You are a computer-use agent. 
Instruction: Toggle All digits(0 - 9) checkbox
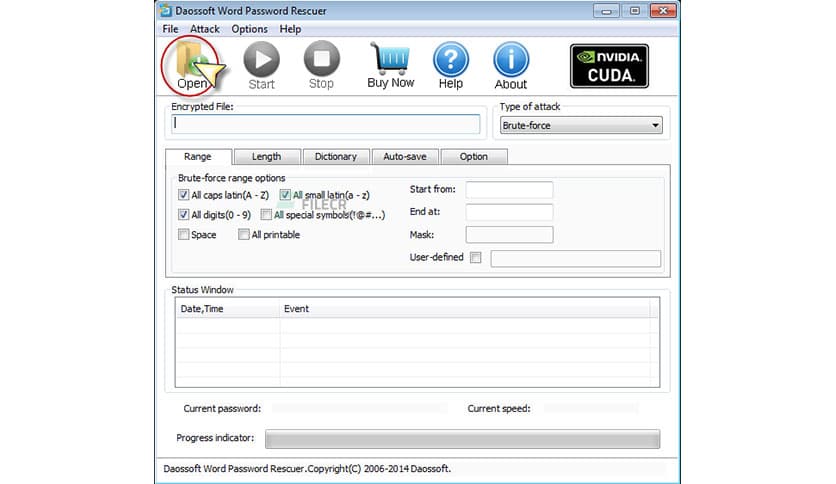click(183, 215)
